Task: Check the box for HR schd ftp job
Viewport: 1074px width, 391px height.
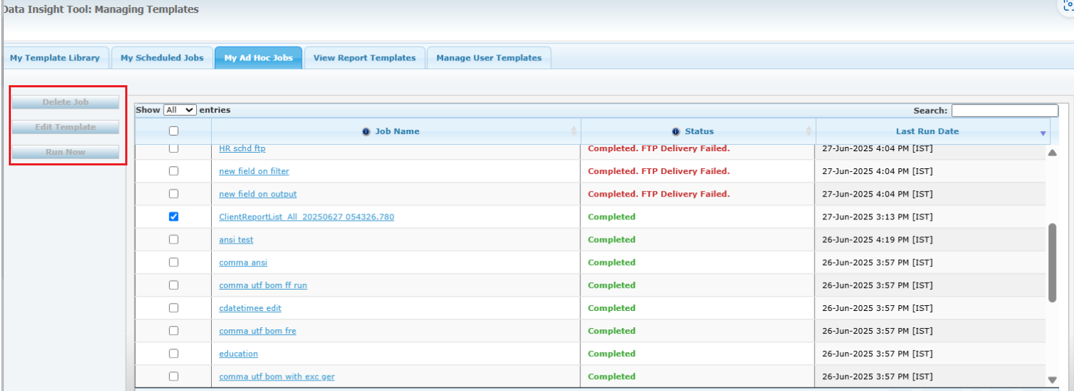Action: (173, 149)
